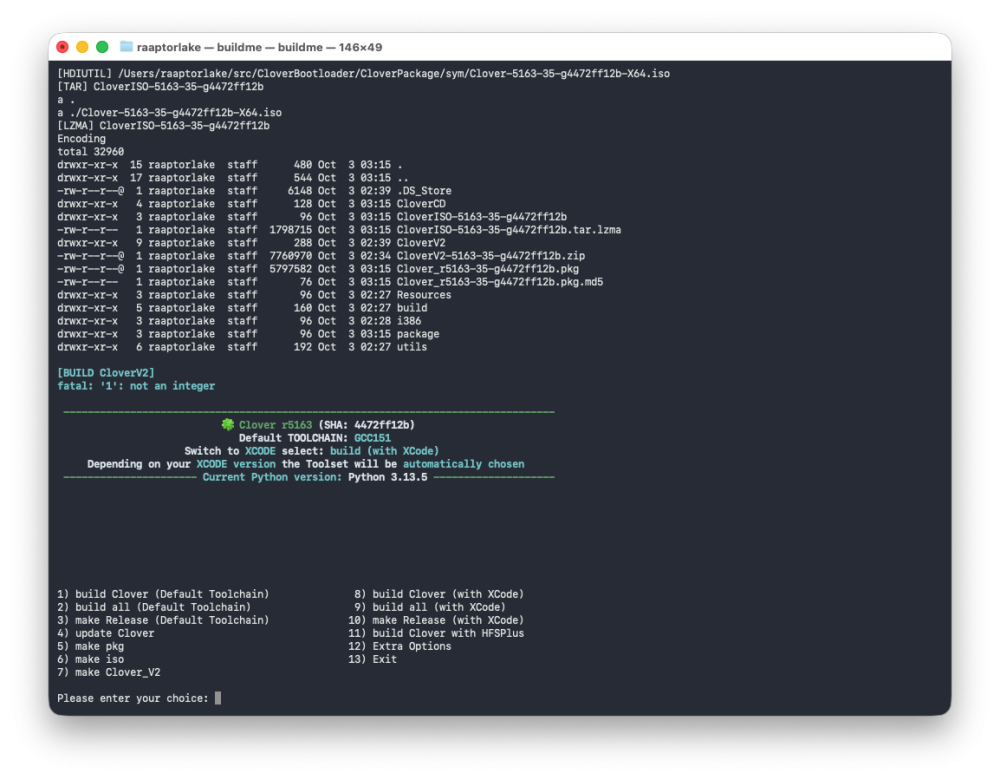
Task: Click menu line '1) build Clover (Default Toolchain)'
Action: (x=163, y=594)
